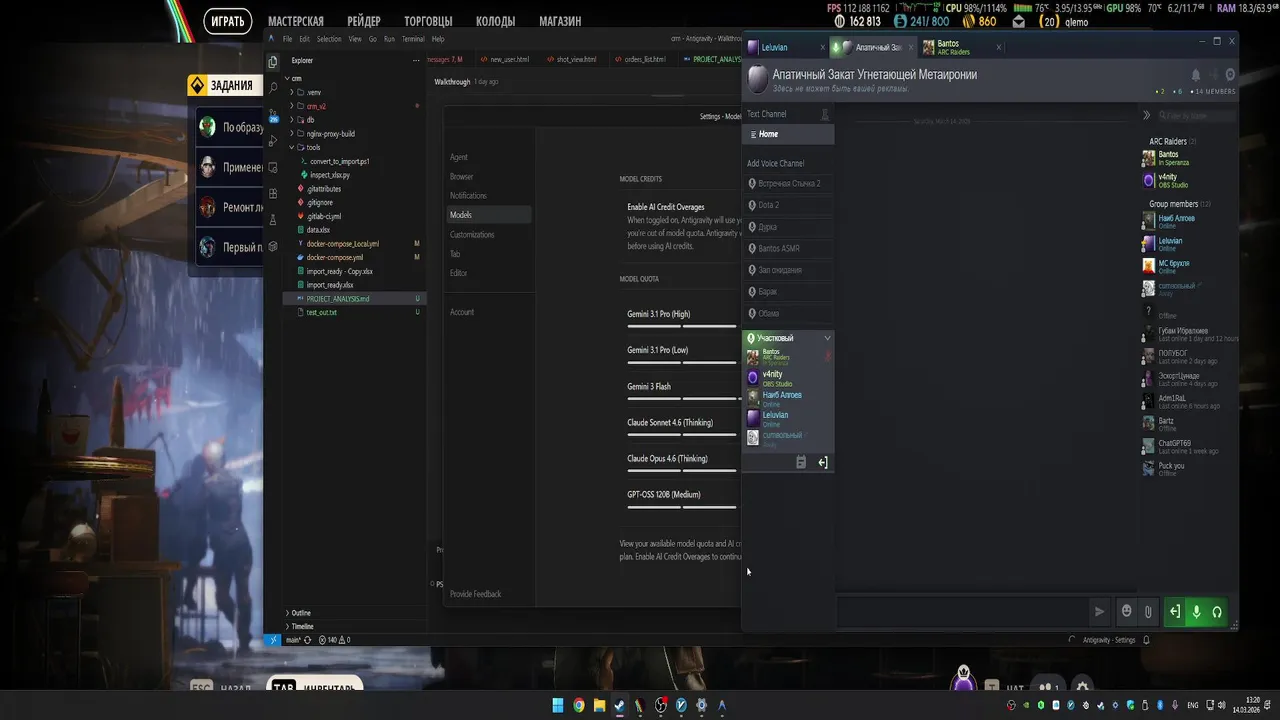1280x720 pixels.
Task: Click Provide Feedback link in settings
Action: click(476, 594)
